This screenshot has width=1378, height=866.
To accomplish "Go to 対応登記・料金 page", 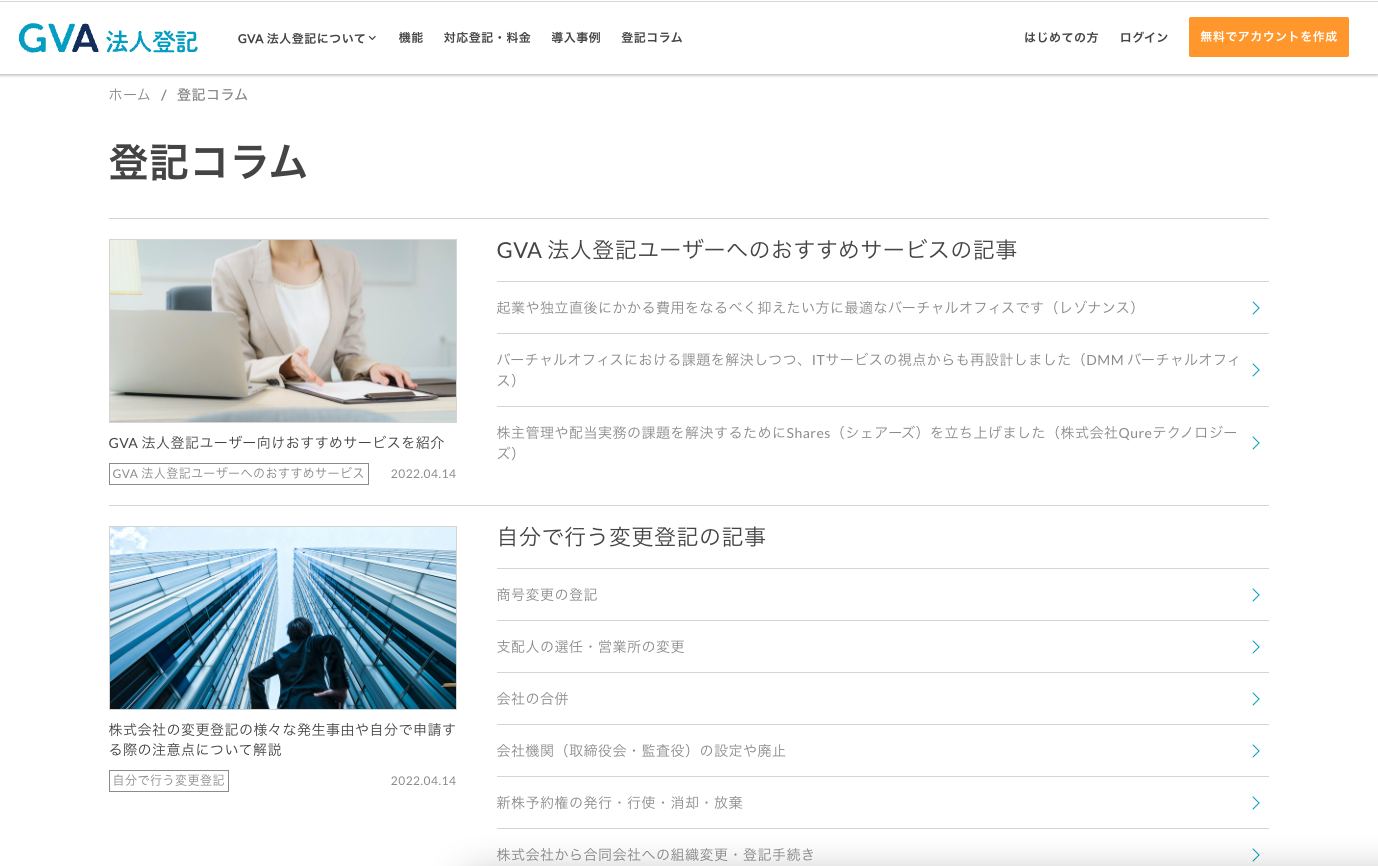I will click(487, 38).
